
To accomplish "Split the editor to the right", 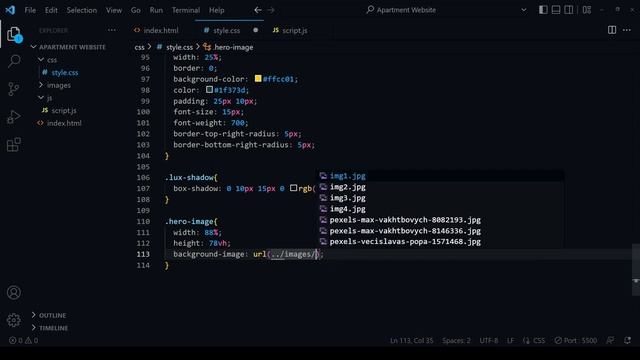I will [612, 30].
